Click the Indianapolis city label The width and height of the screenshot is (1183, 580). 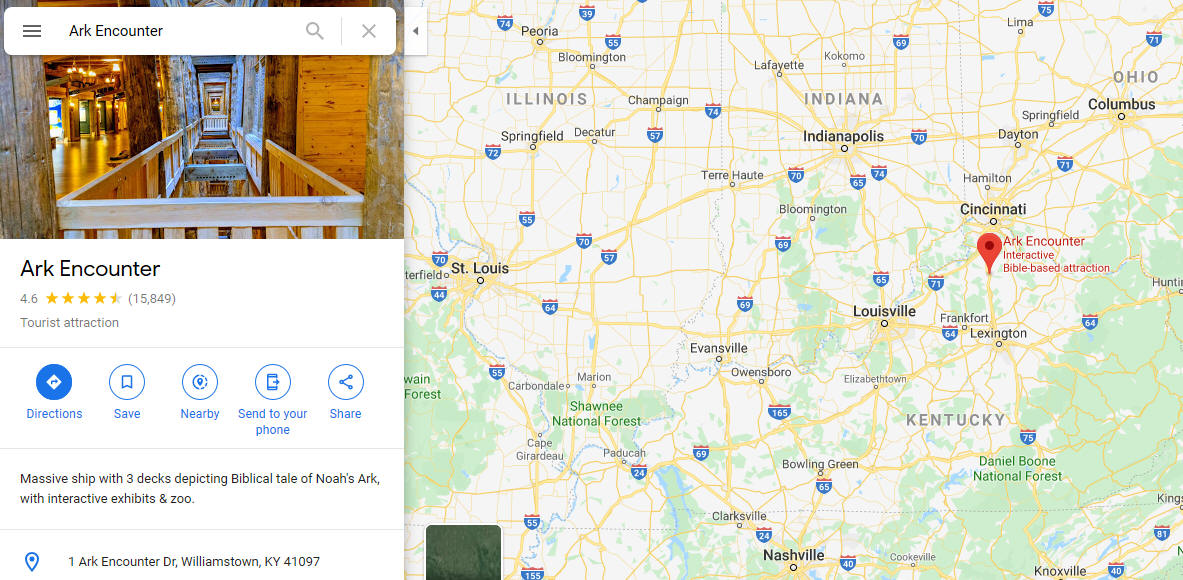coord(843,137)
